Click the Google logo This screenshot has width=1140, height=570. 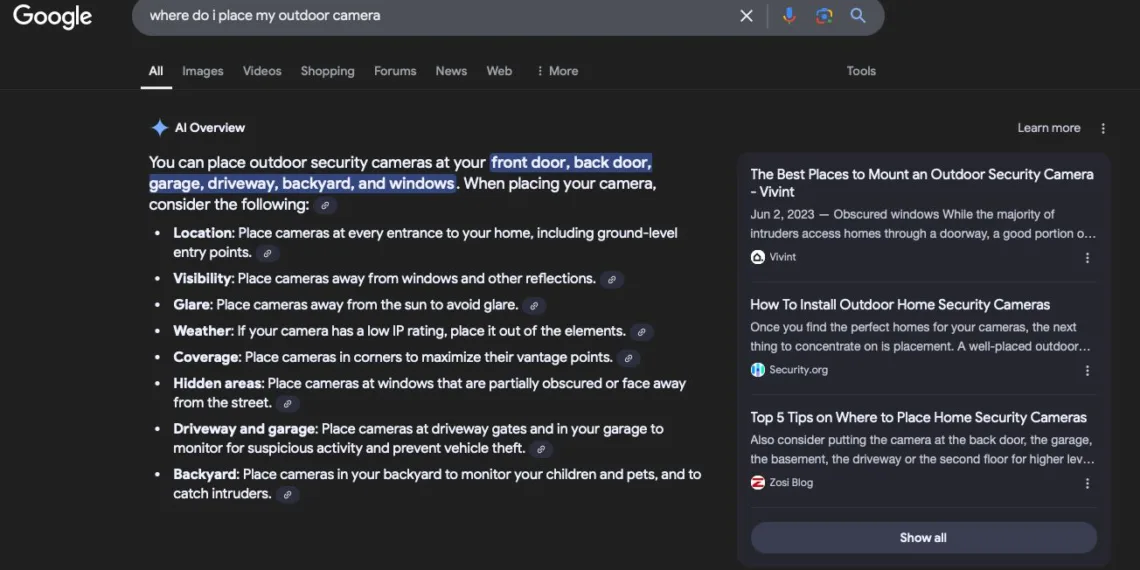pos(52,16)
